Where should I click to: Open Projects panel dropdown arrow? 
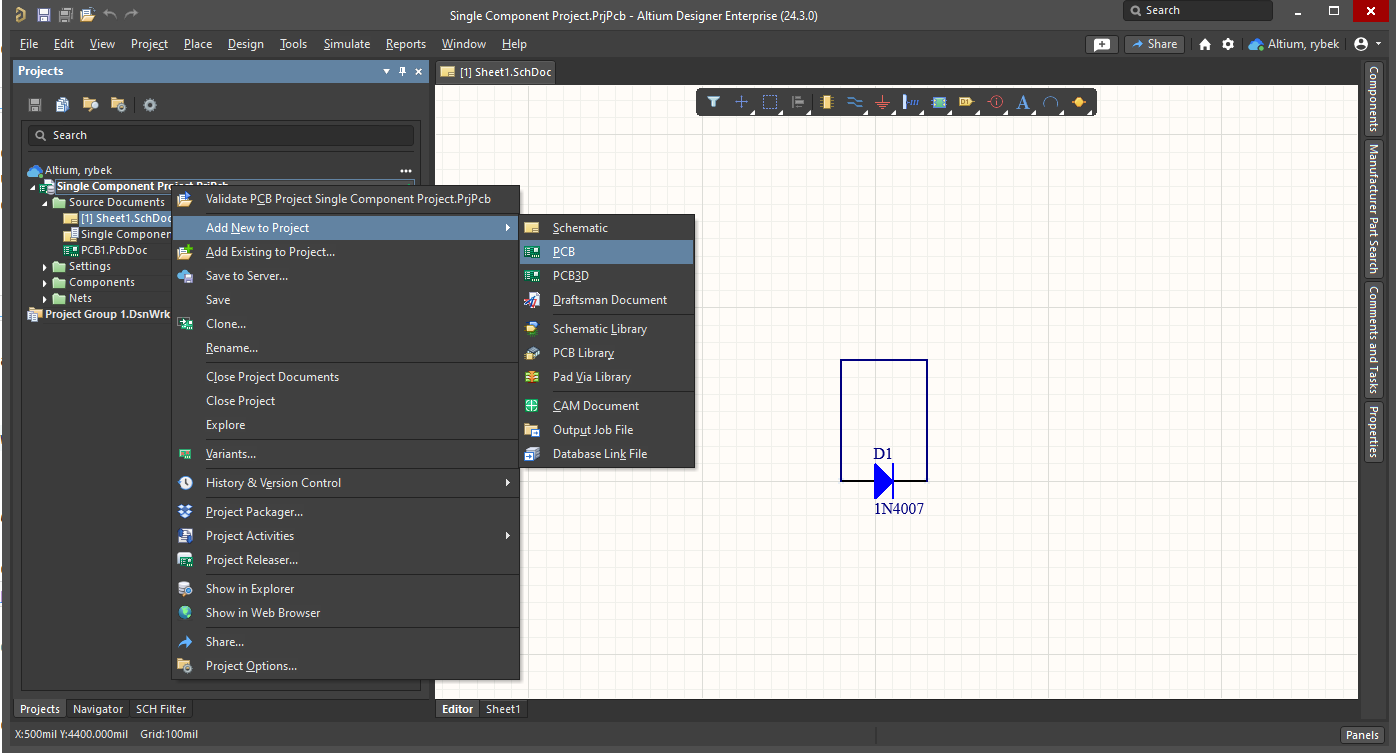click(387, 71)
